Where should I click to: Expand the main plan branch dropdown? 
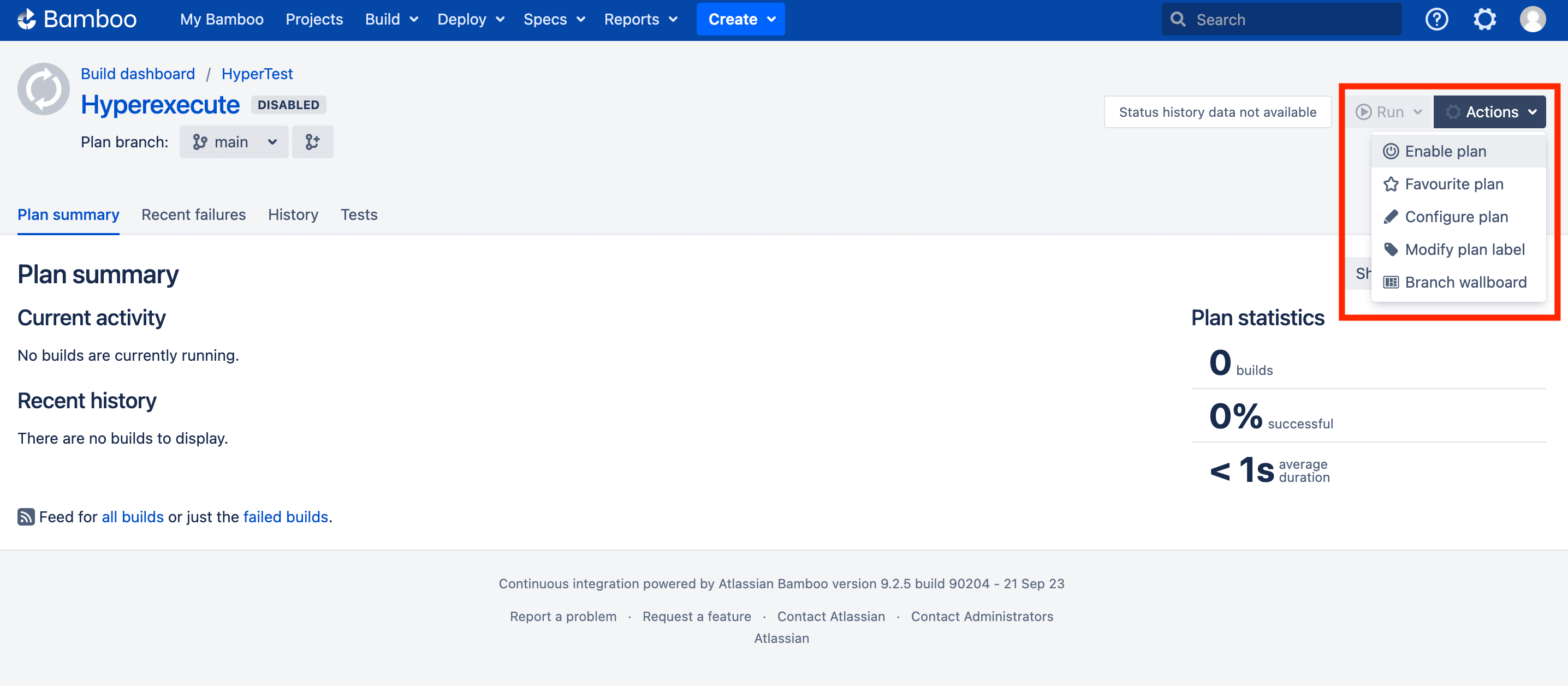[234, 142]
